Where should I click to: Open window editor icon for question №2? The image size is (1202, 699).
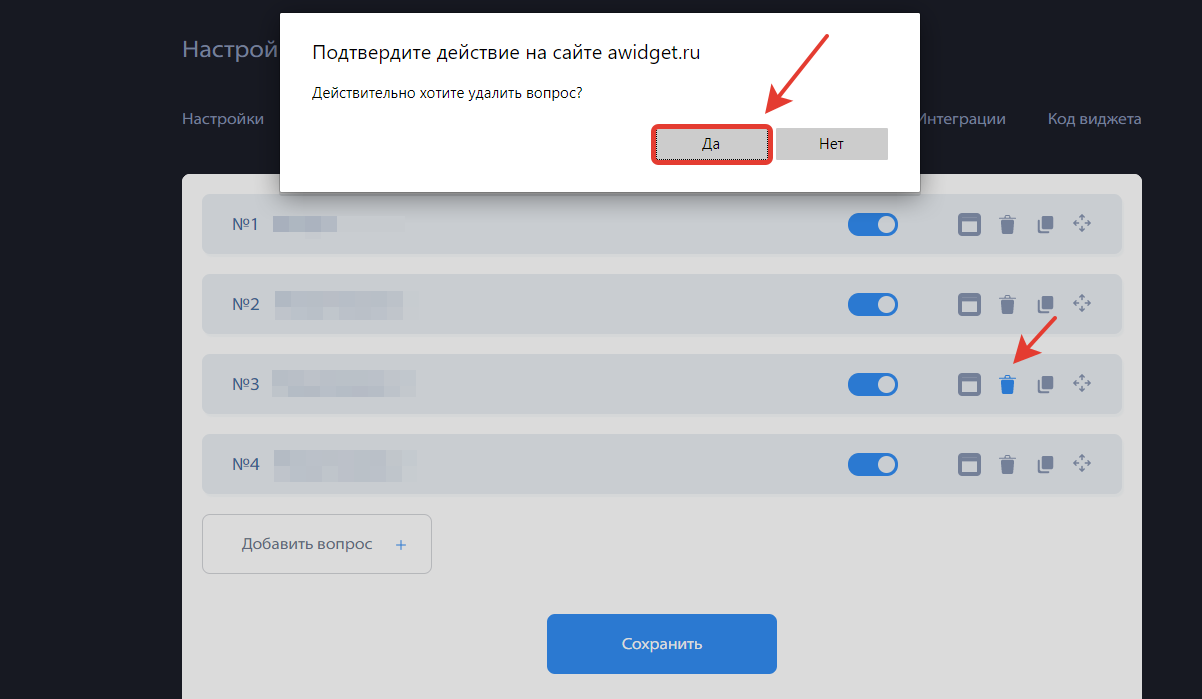coord(969,304)
